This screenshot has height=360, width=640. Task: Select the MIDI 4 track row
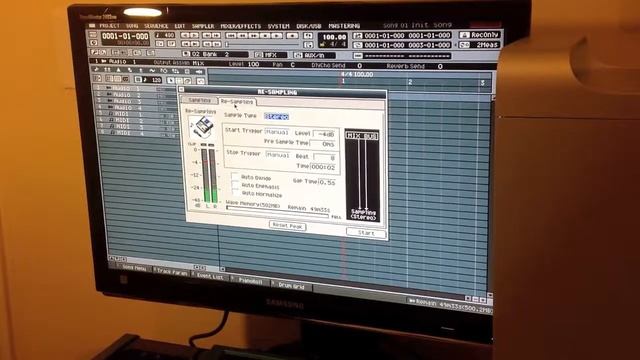pyautogui.click(x=138, y=133)
